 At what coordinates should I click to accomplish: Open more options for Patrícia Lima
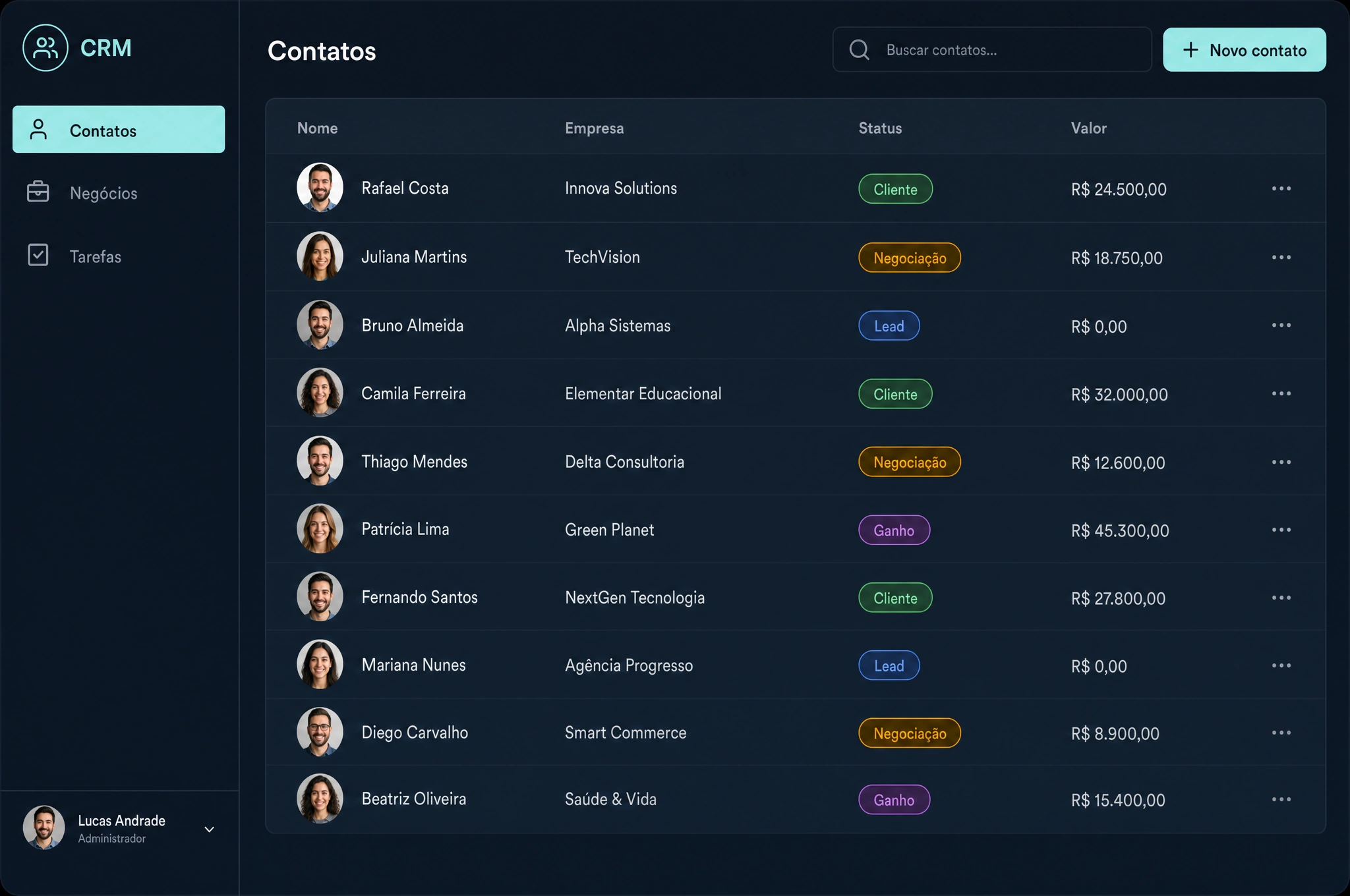tap(1281, 530)
